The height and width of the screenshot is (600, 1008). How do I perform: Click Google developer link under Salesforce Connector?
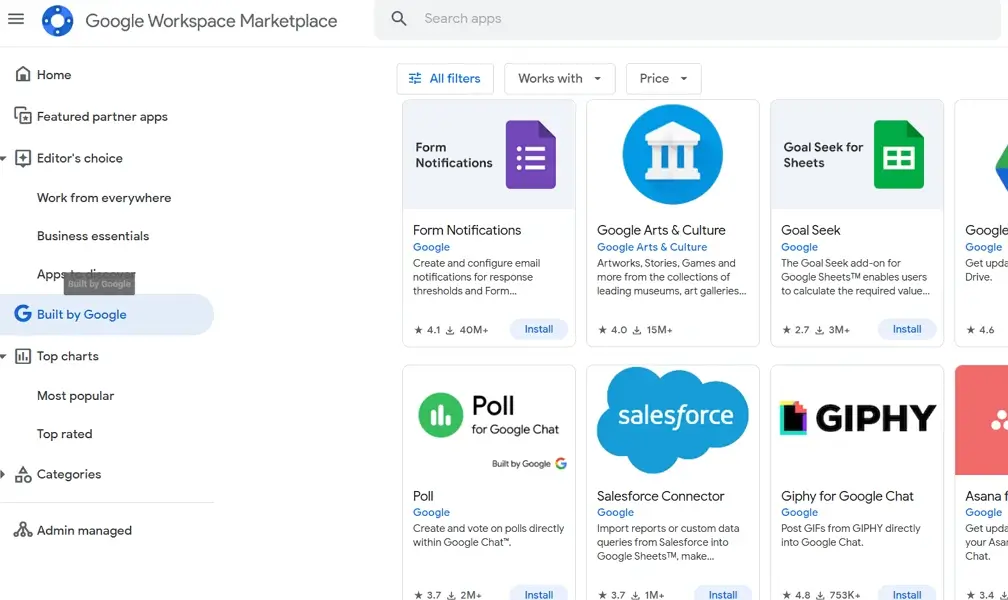coord(615,513)
